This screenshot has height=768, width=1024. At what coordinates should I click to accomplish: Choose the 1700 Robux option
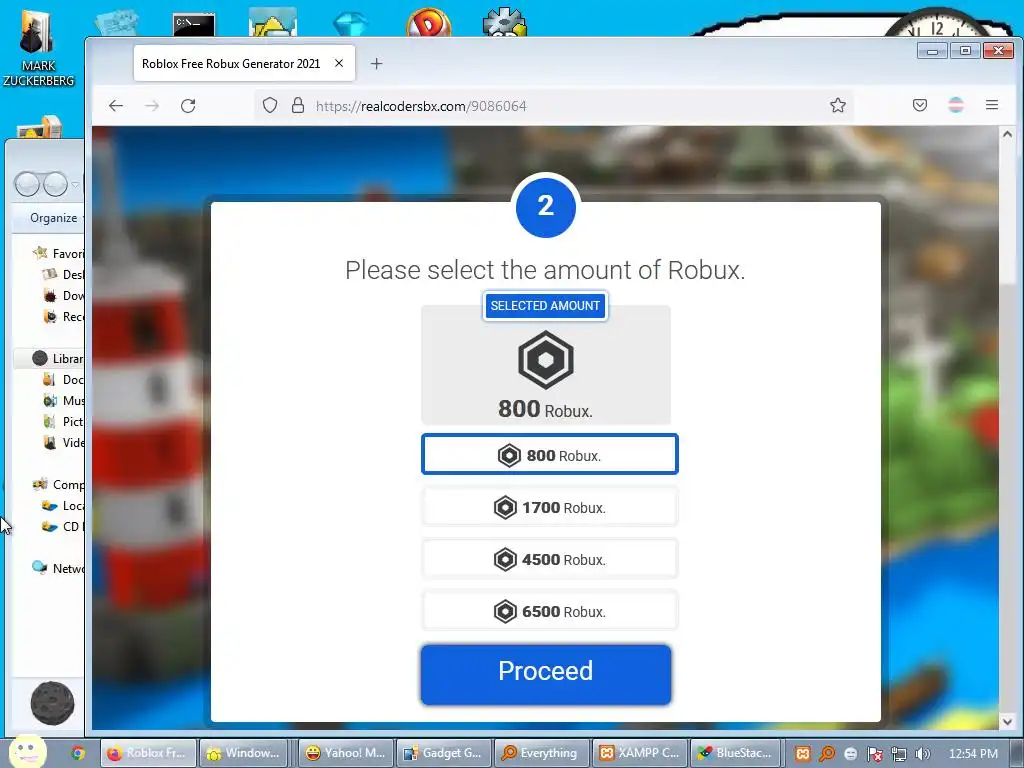550,507
